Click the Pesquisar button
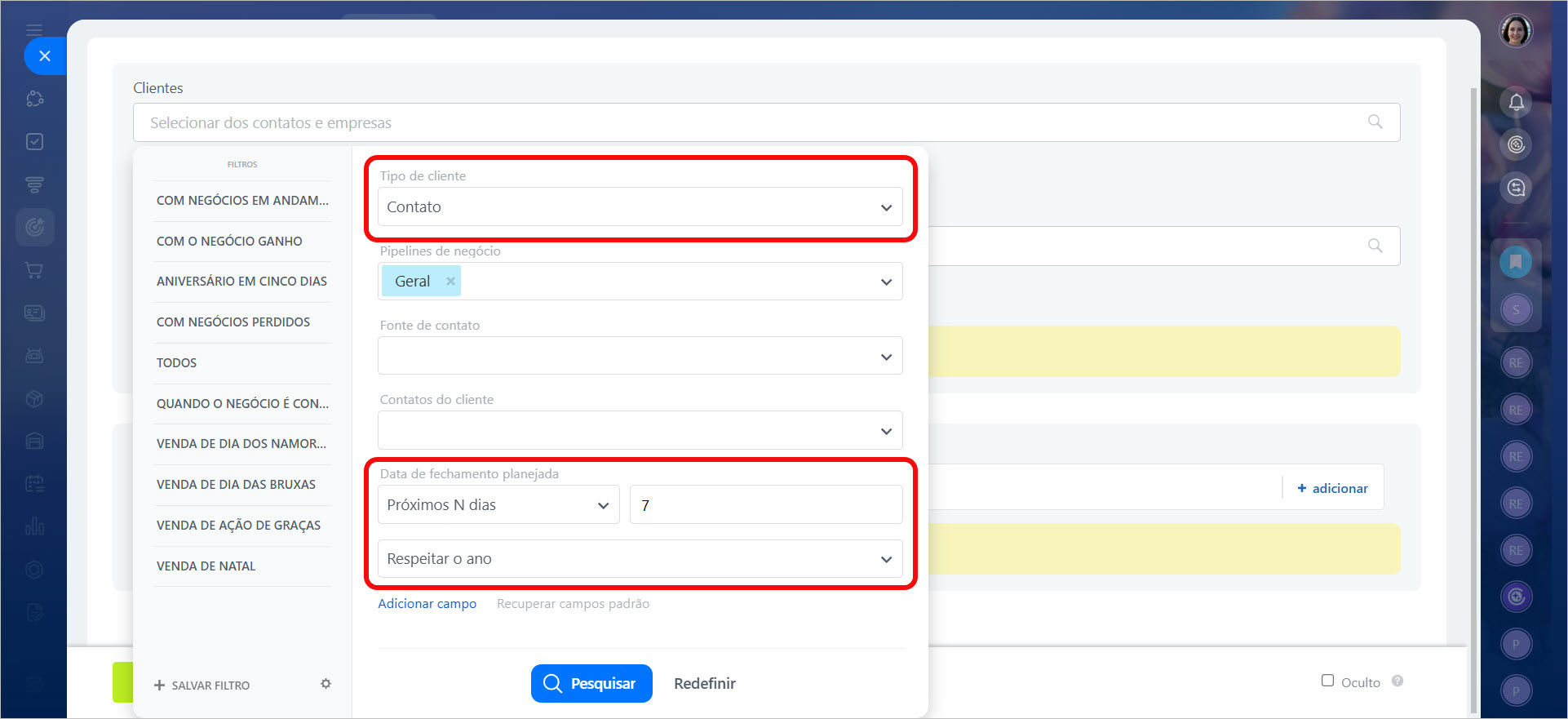Viewport: 1568px width, 719px height. tap(591, 683)
